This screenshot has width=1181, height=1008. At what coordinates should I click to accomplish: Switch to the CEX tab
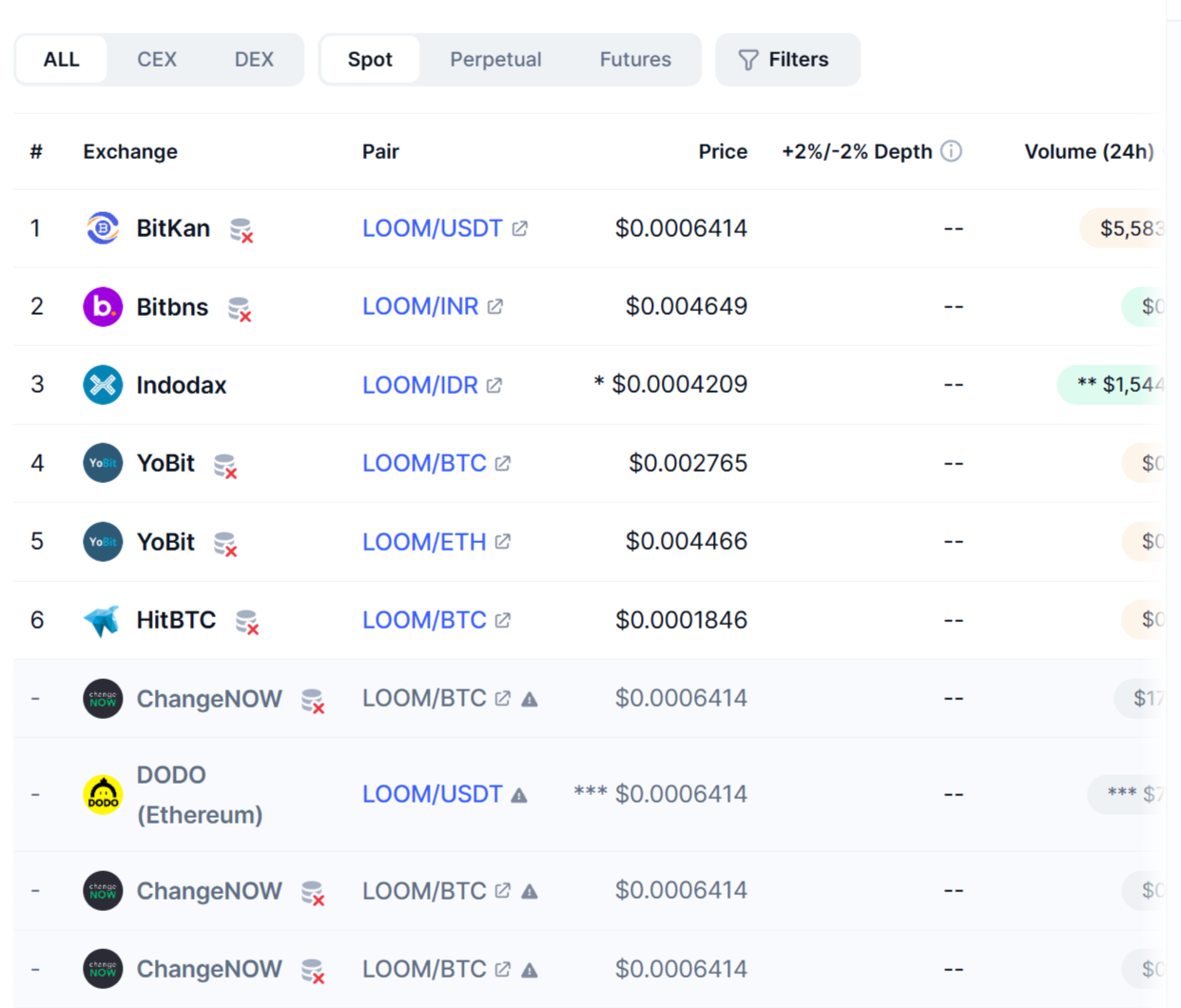156,59
